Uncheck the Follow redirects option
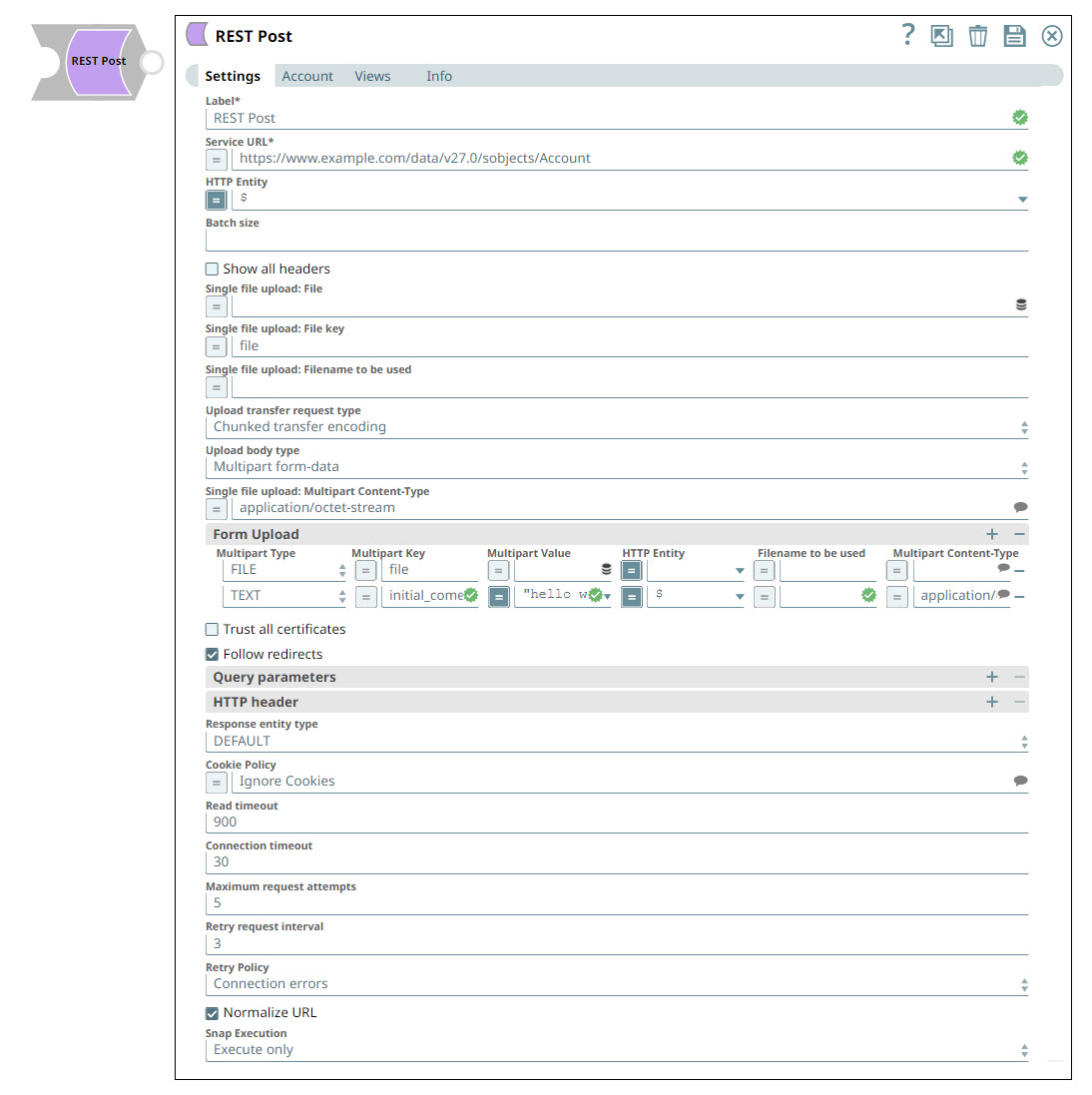The image size is (1092, 1095). pos(212,654)
